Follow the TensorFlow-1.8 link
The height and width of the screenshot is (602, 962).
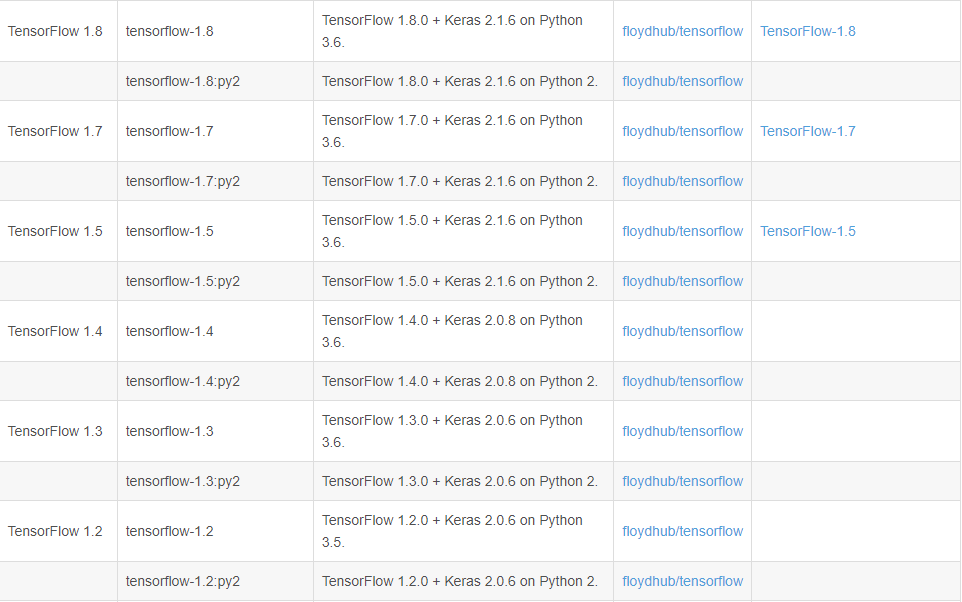807,31
